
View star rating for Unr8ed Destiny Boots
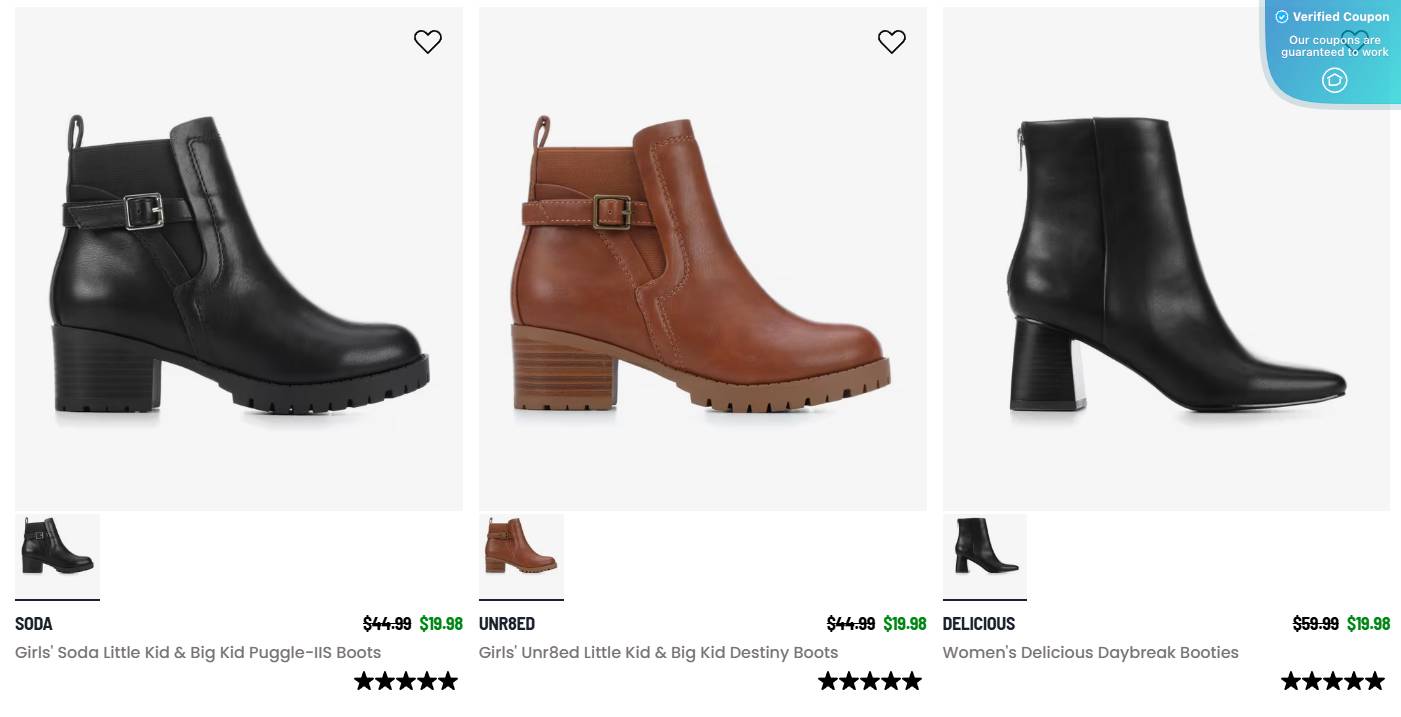(870, 682)
